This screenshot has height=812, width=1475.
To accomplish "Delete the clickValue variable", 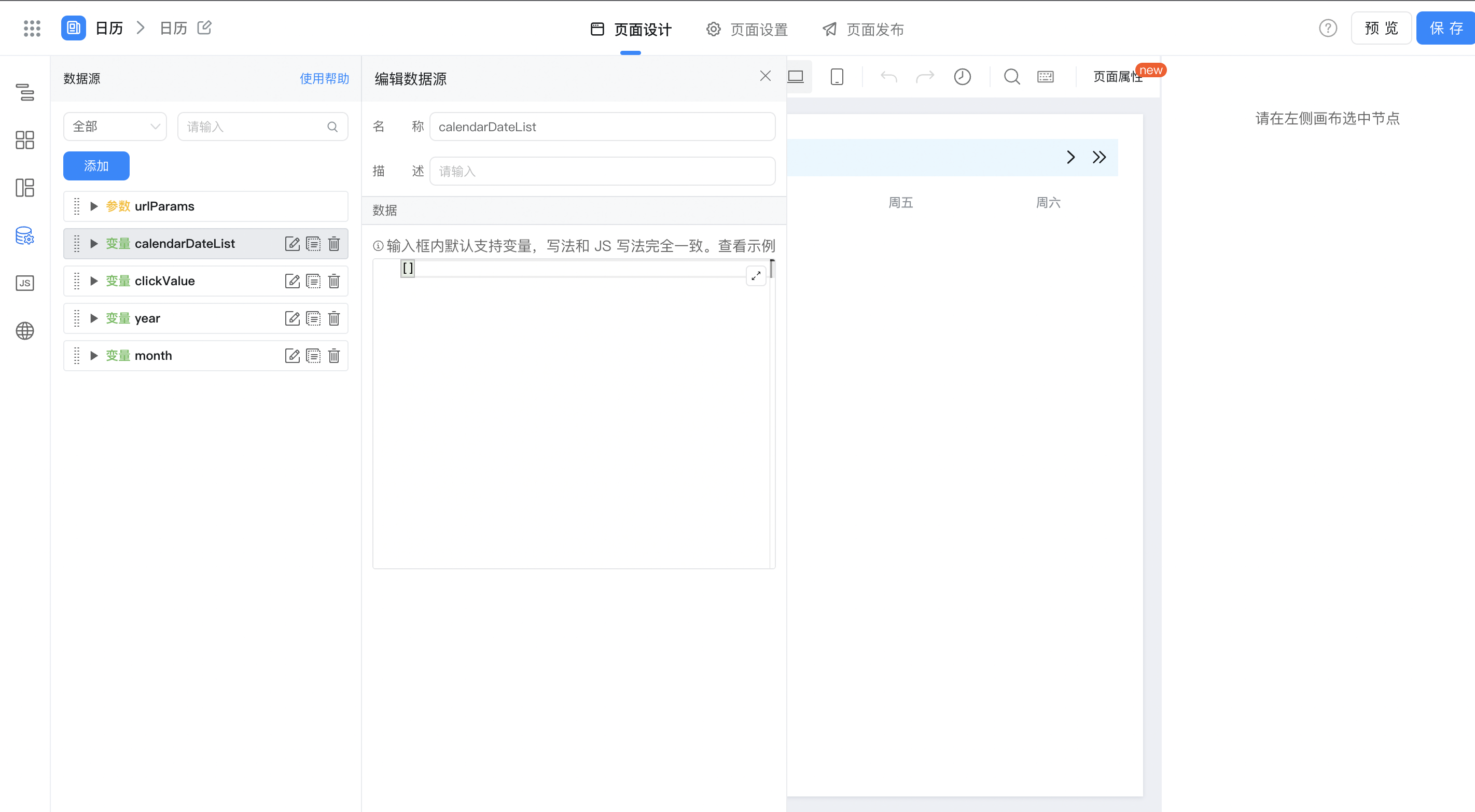I will click(x=334, y=281).
